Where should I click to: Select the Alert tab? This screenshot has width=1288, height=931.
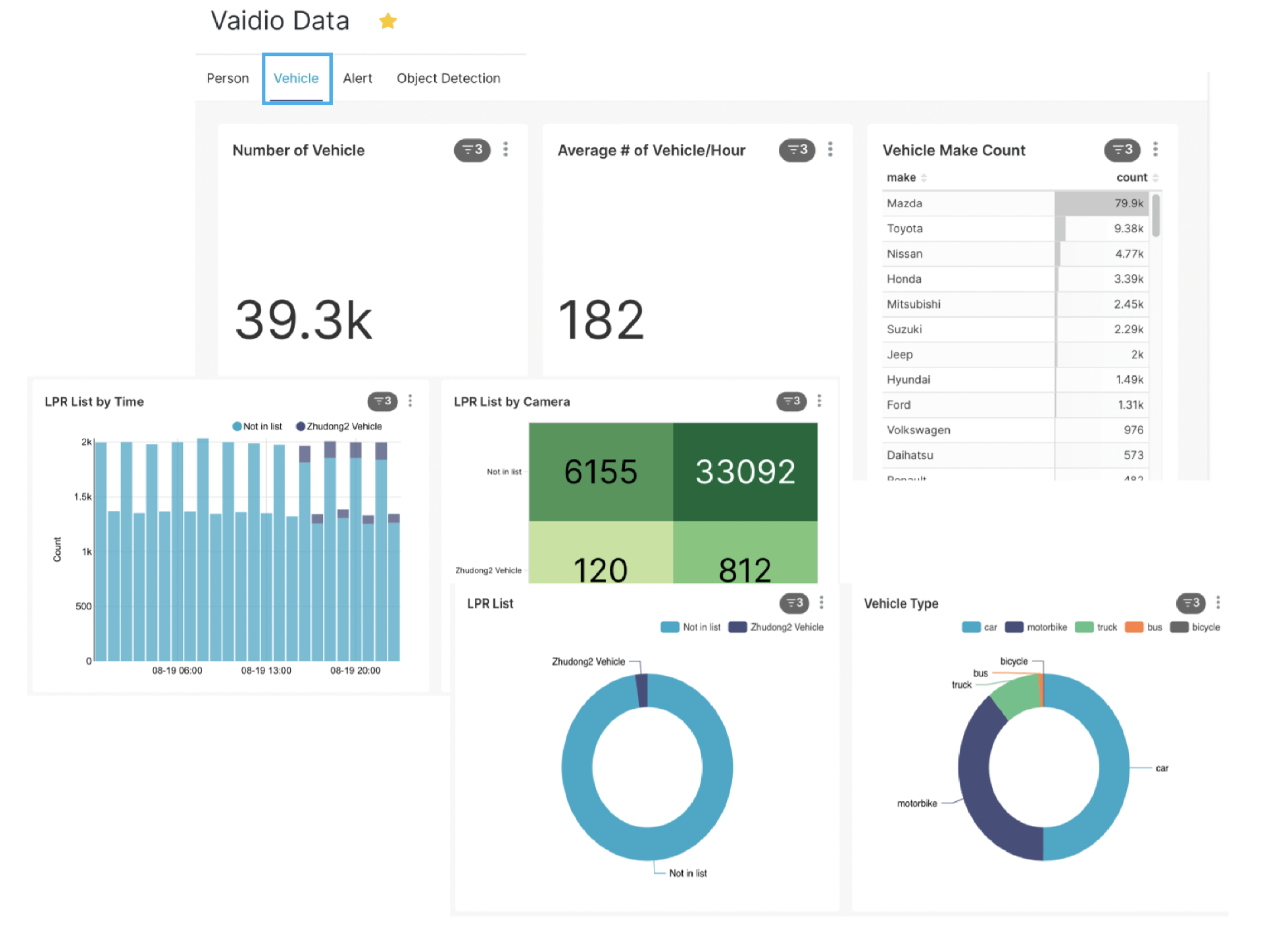pyautogui.click(x=357, y=78)
